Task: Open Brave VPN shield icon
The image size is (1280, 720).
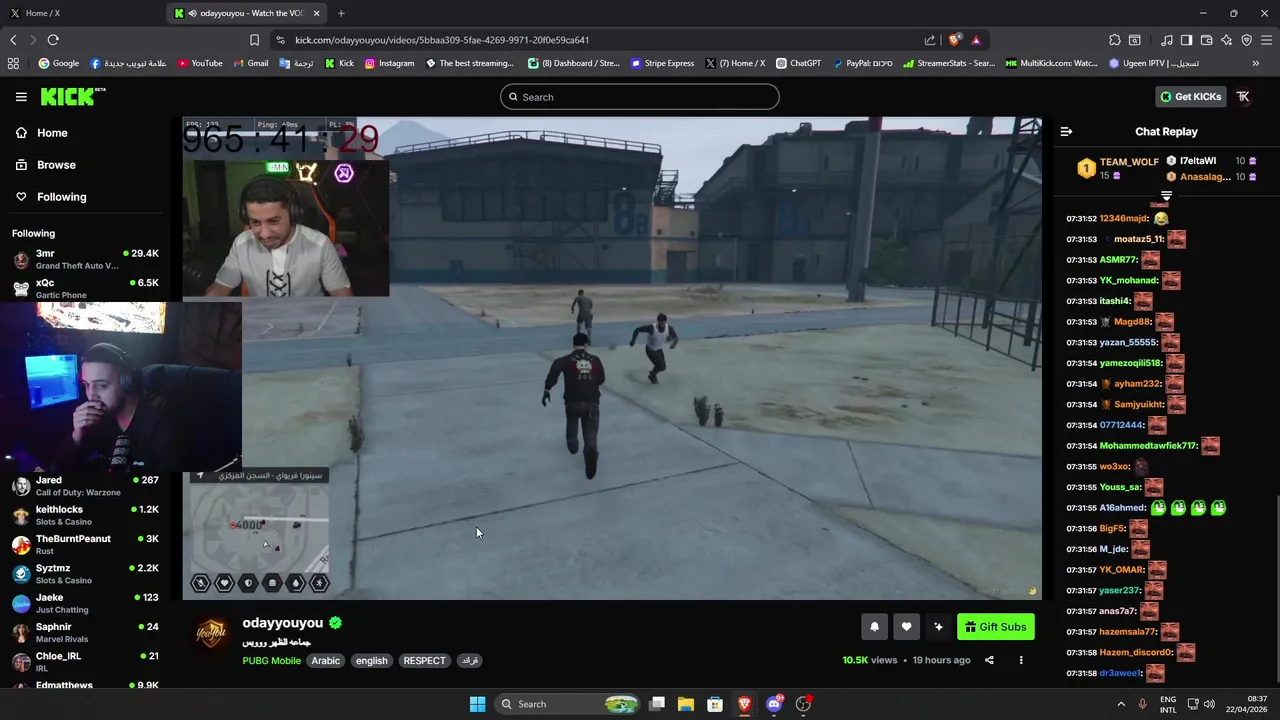Action: click(1246, 40)
